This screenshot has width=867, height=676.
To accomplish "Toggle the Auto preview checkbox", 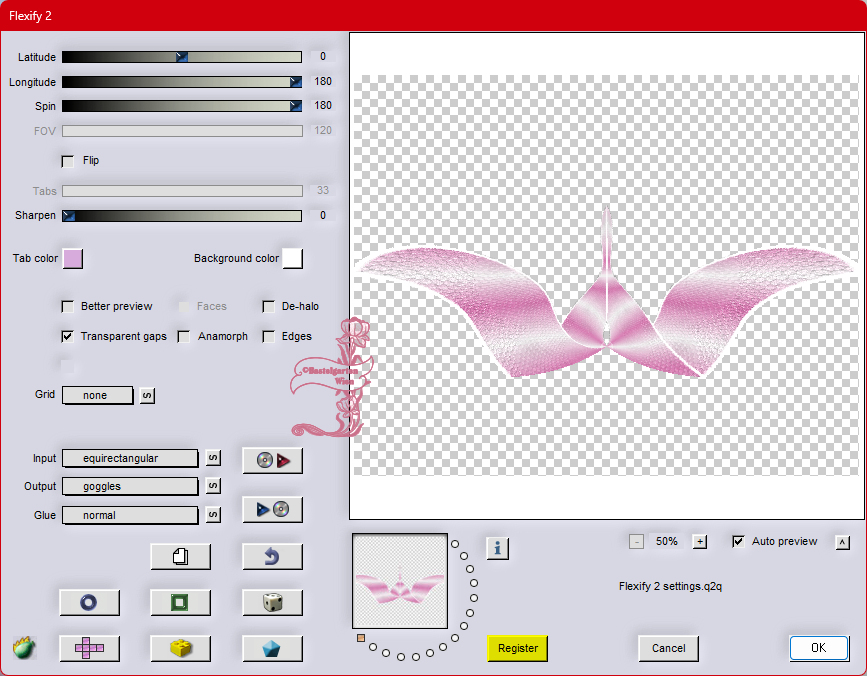I will (x=738, y=541).
